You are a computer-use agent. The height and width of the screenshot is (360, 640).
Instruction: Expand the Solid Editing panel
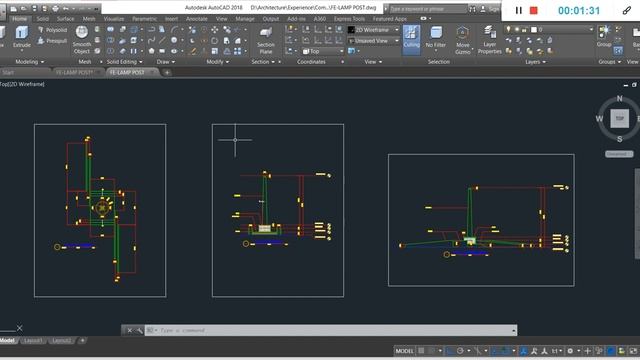coord(124,62)
